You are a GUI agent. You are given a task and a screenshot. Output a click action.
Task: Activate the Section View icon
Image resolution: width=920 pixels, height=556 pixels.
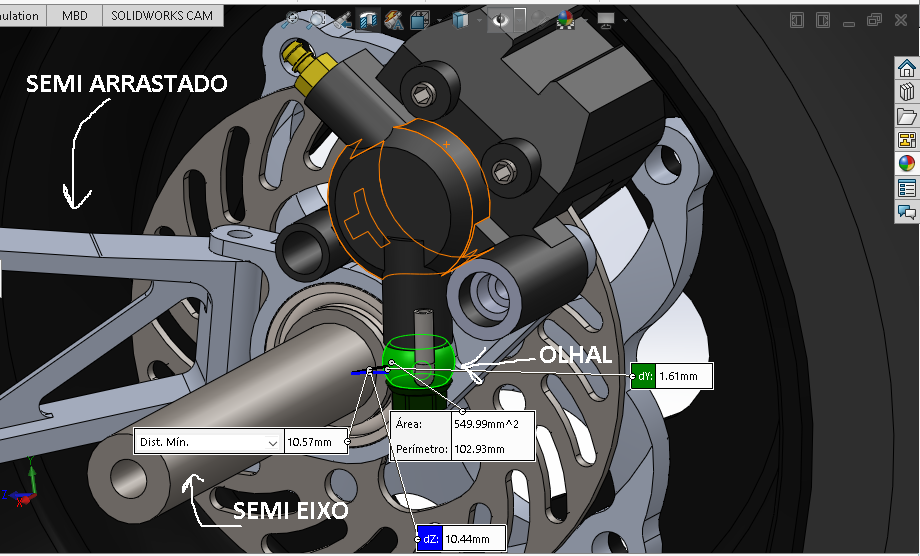tap(368, 19)
